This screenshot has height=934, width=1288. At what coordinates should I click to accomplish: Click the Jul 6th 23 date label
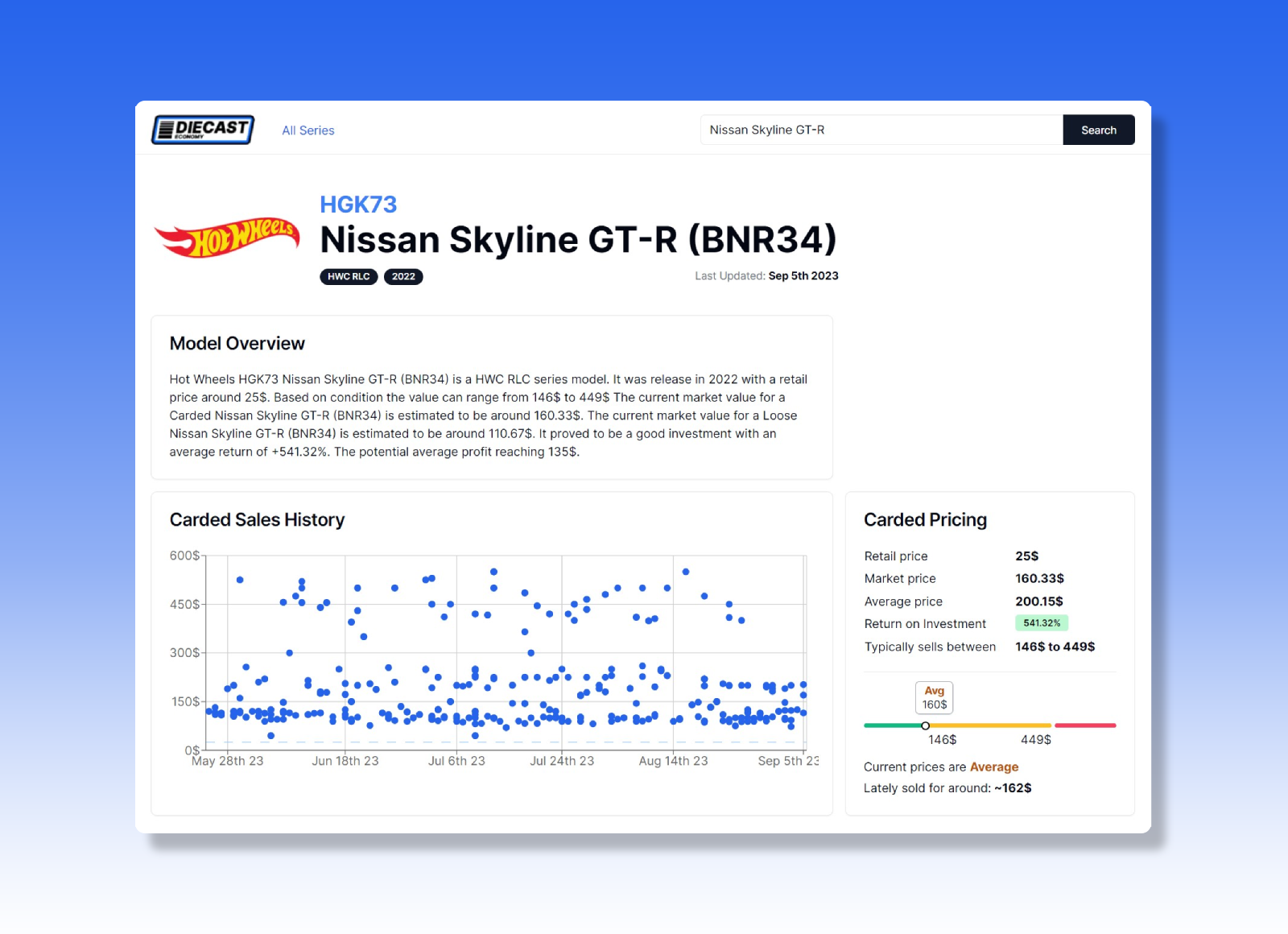click(456, 761)
